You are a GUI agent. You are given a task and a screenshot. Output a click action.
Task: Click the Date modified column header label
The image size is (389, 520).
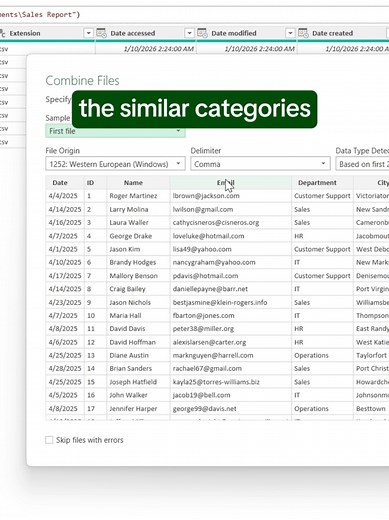pos(234,33)
